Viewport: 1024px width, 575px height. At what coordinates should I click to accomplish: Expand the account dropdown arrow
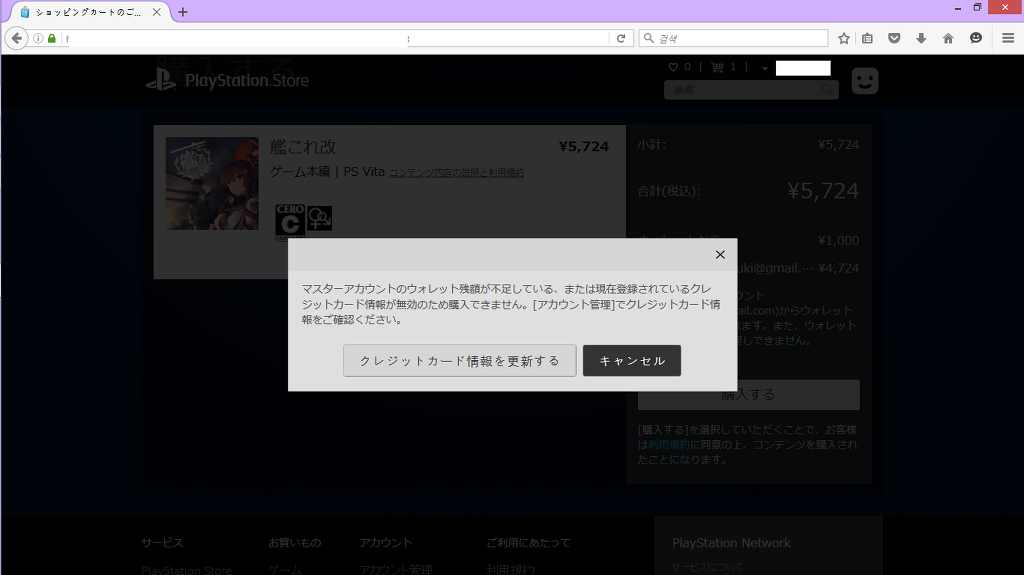764,68
